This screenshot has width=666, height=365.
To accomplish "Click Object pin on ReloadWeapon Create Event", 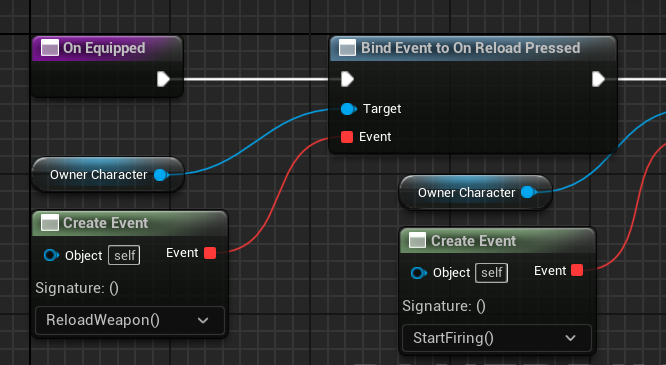I will (51, 255).
